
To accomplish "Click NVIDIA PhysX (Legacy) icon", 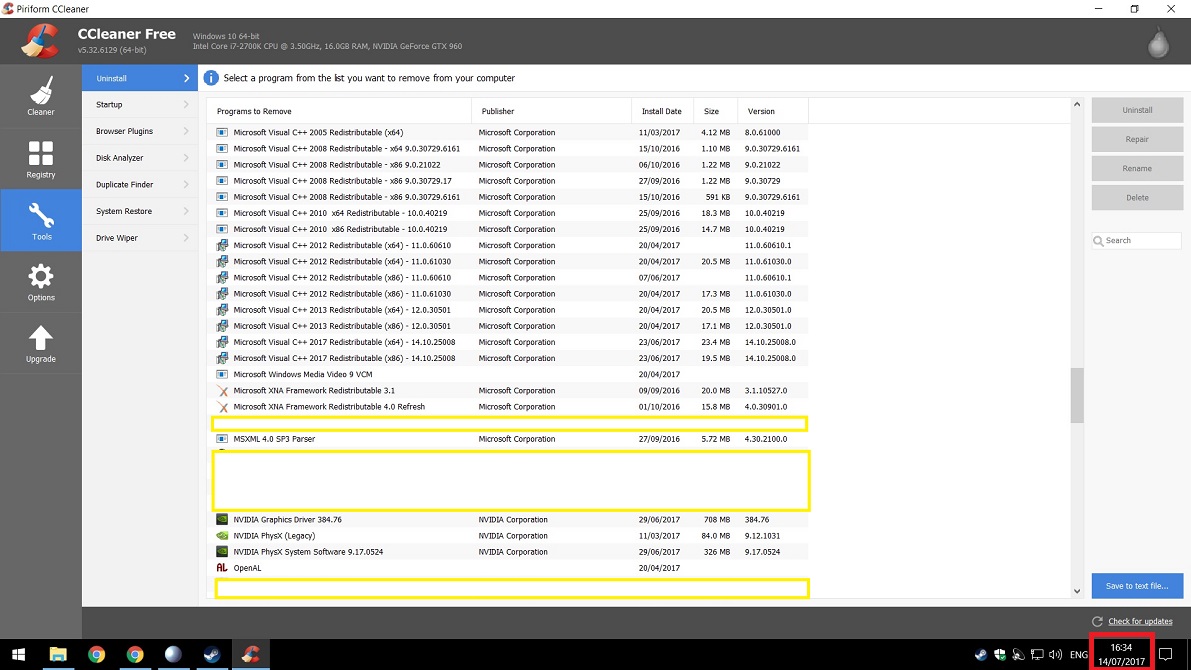I will point(222,536).
